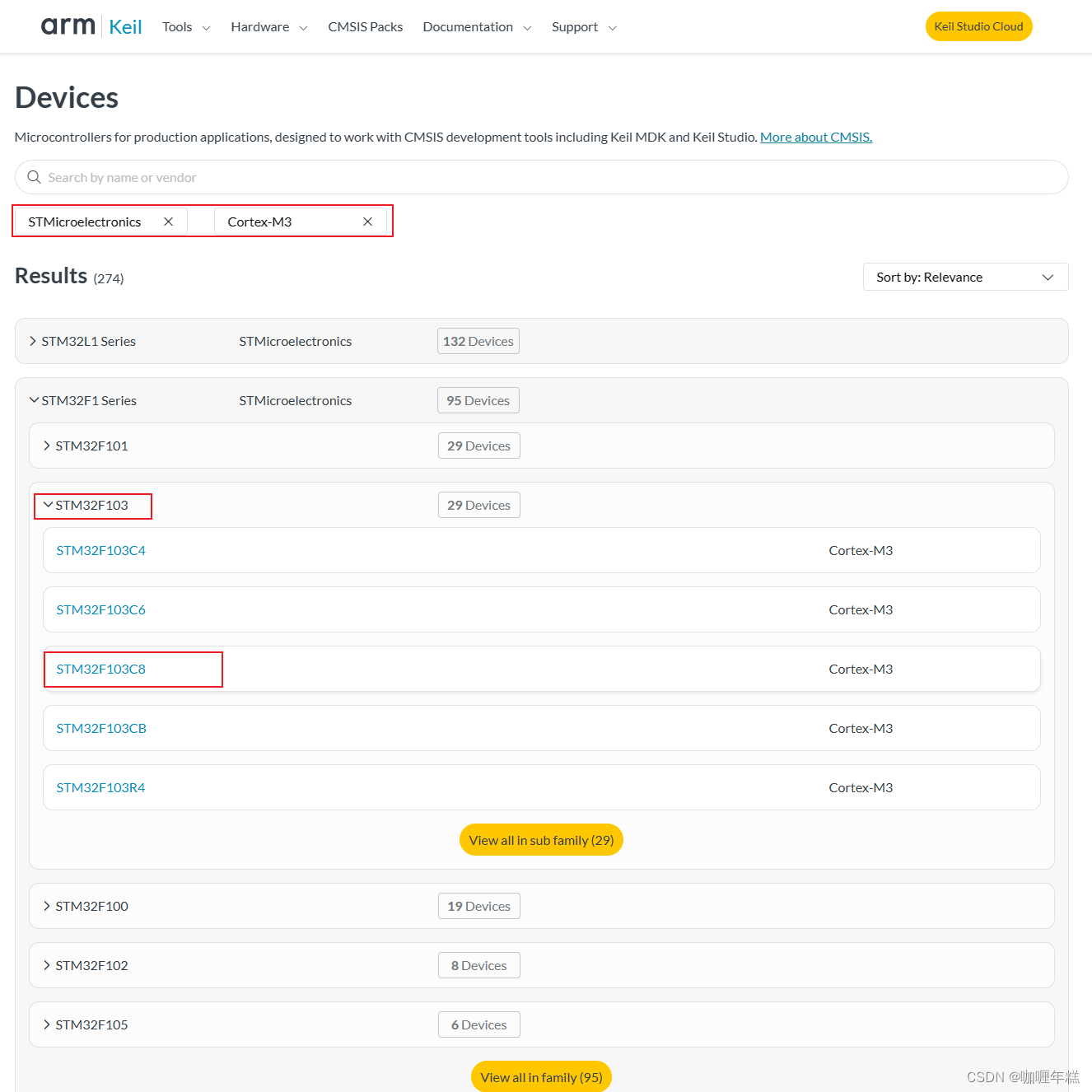Open the STM32F103C4 device page
This screenshot has height=1092, width=1092.
pyautogui.click(x=100, y=550)
